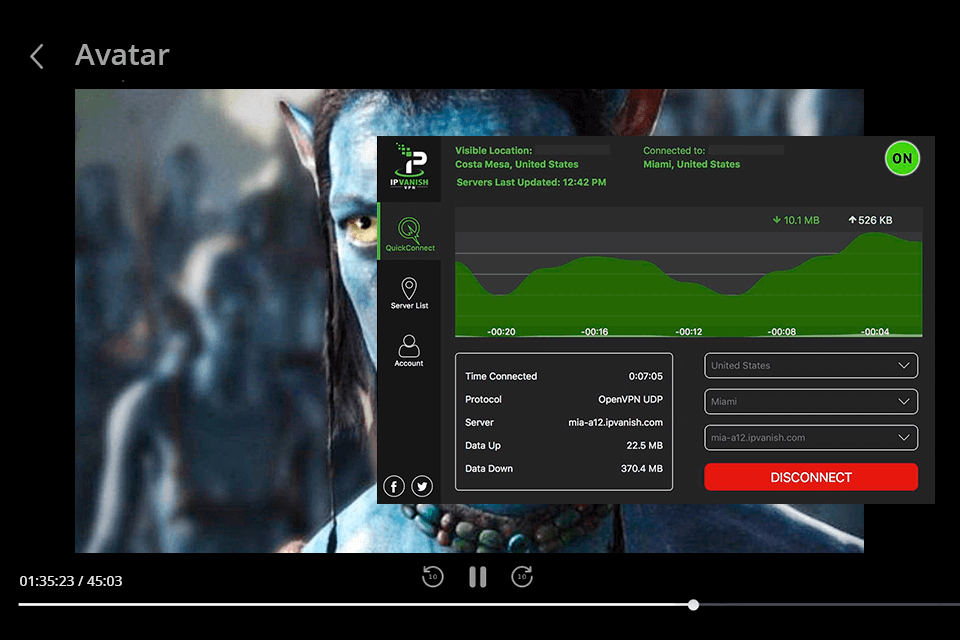The image size is (960, 640).
Task: Click the Server value mia-a12.ipvanish.com in the table
Action: point(615,423)
